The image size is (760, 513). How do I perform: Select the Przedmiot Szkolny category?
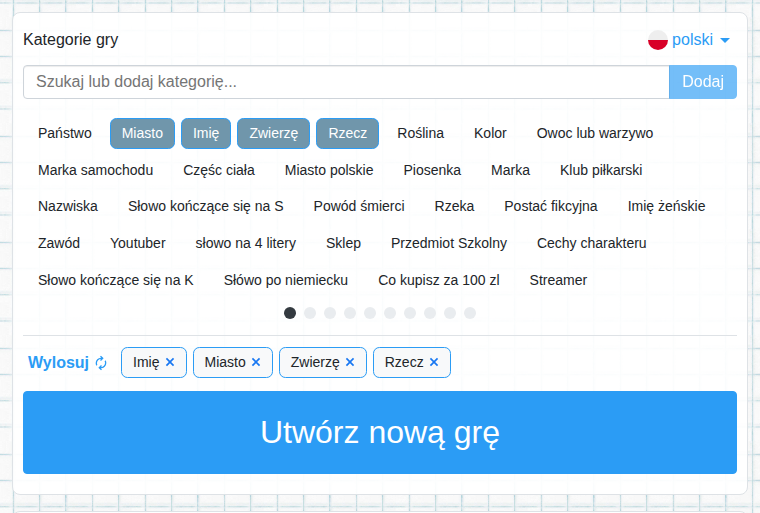pos(449,243)
